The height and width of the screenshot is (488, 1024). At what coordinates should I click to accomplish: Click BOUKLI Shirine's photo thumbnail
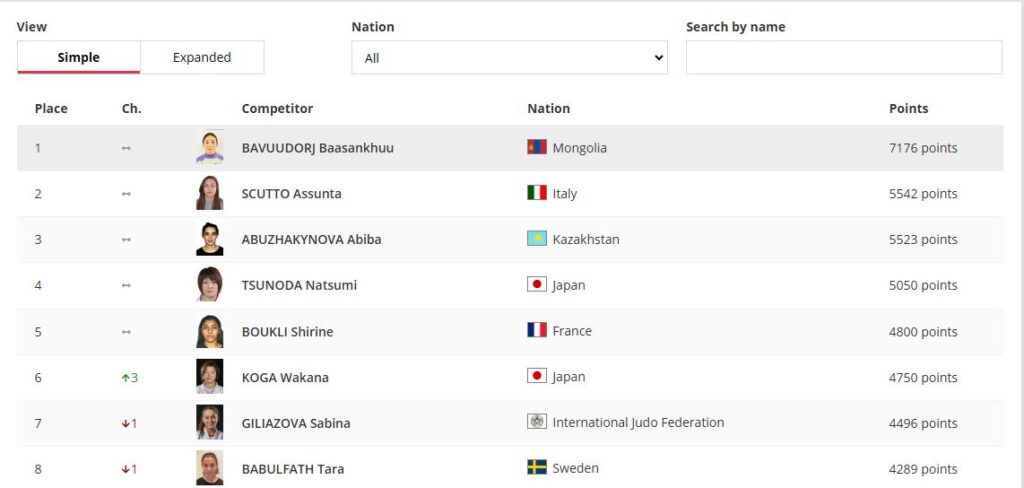pos(210,331)
